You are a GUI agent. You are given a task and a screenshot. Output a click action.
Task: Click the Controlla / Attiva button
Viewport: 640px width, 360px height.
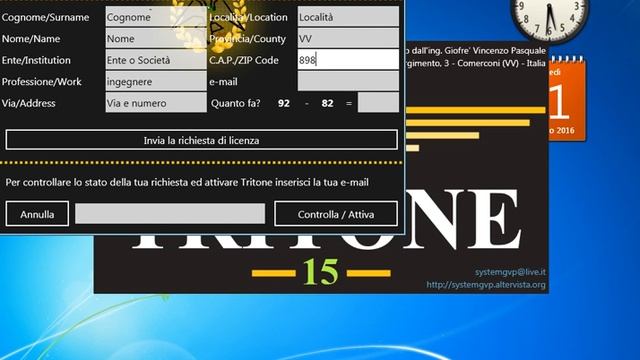click(336, 213)
